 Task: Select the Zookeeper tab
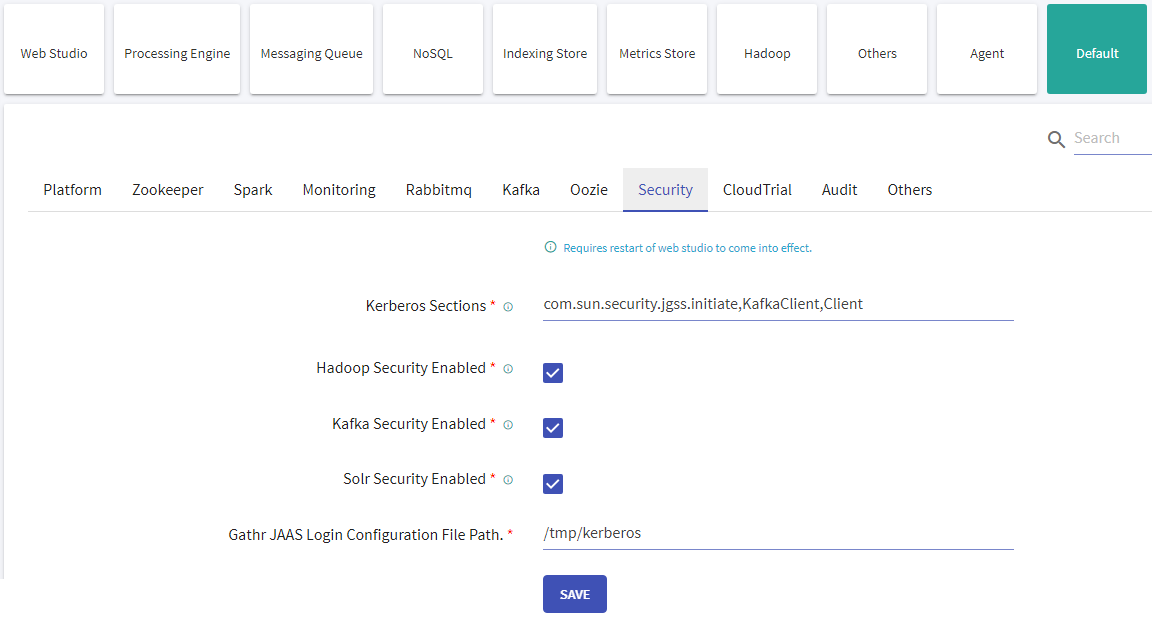pos(167,189)
